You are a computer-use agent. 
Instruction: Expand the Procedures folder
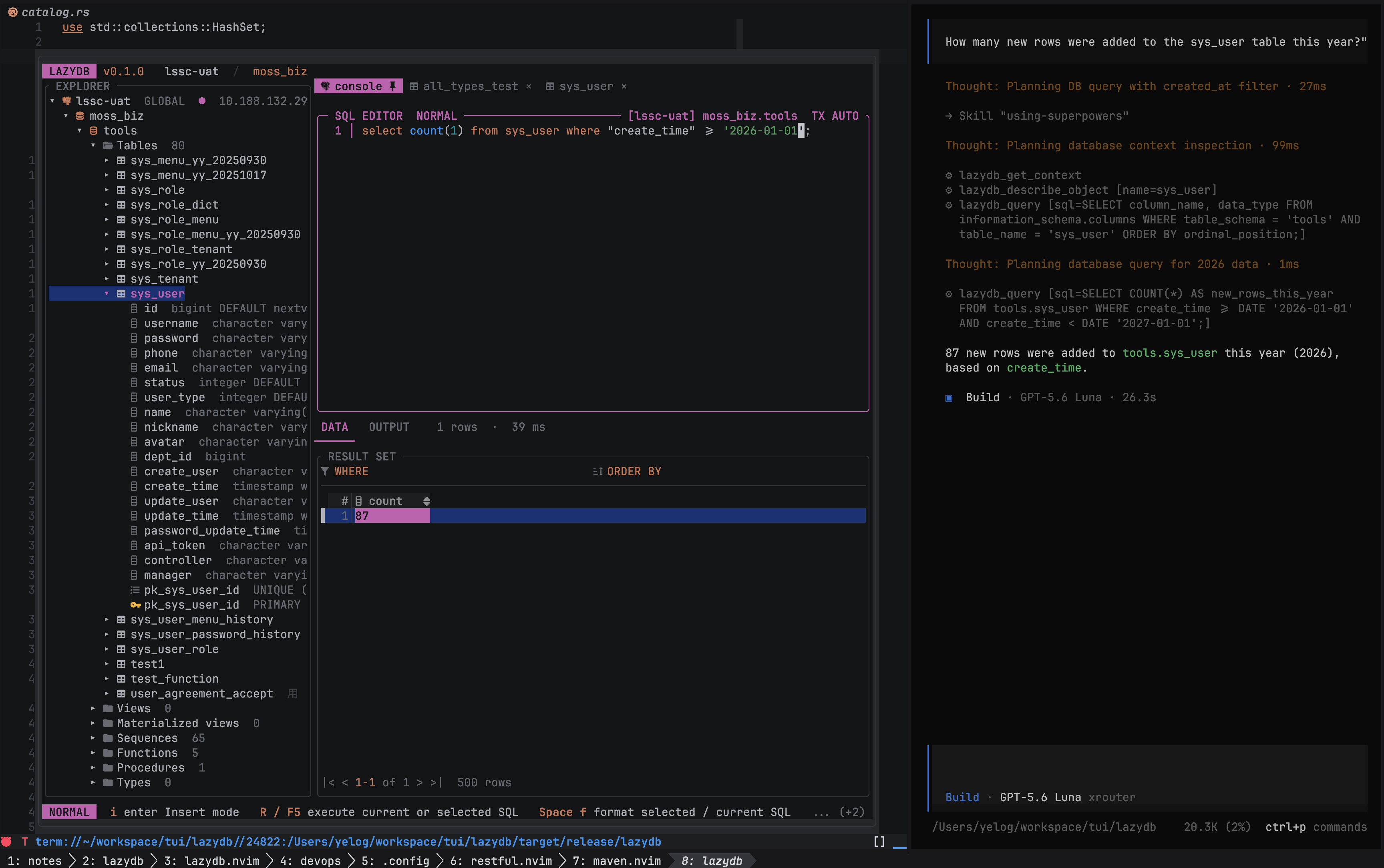pyautogui.click(x=93, y=768)
